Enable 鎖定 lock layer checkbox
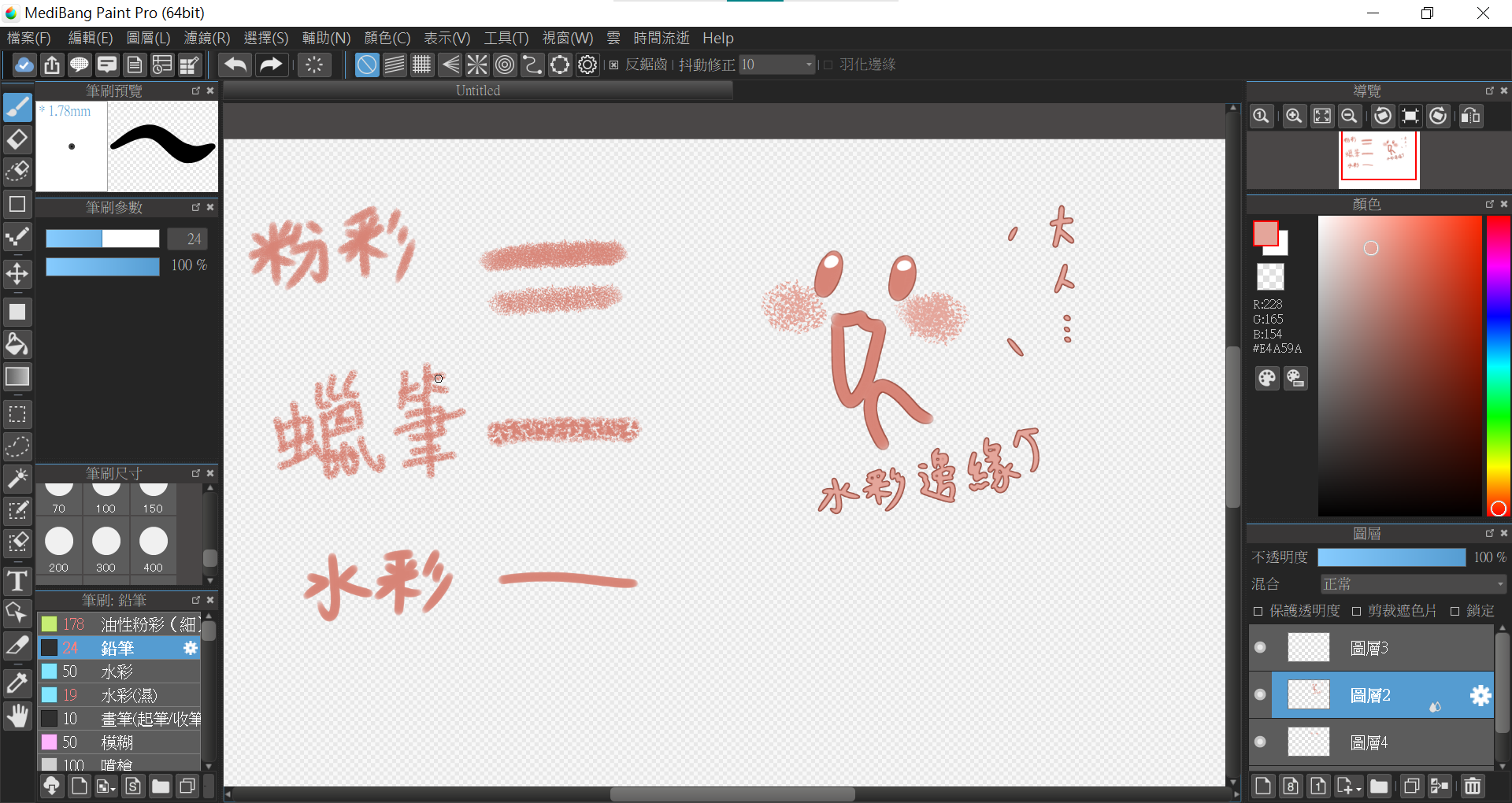The height and width of the screenshot is (803, 1512). click(1455, 612)
